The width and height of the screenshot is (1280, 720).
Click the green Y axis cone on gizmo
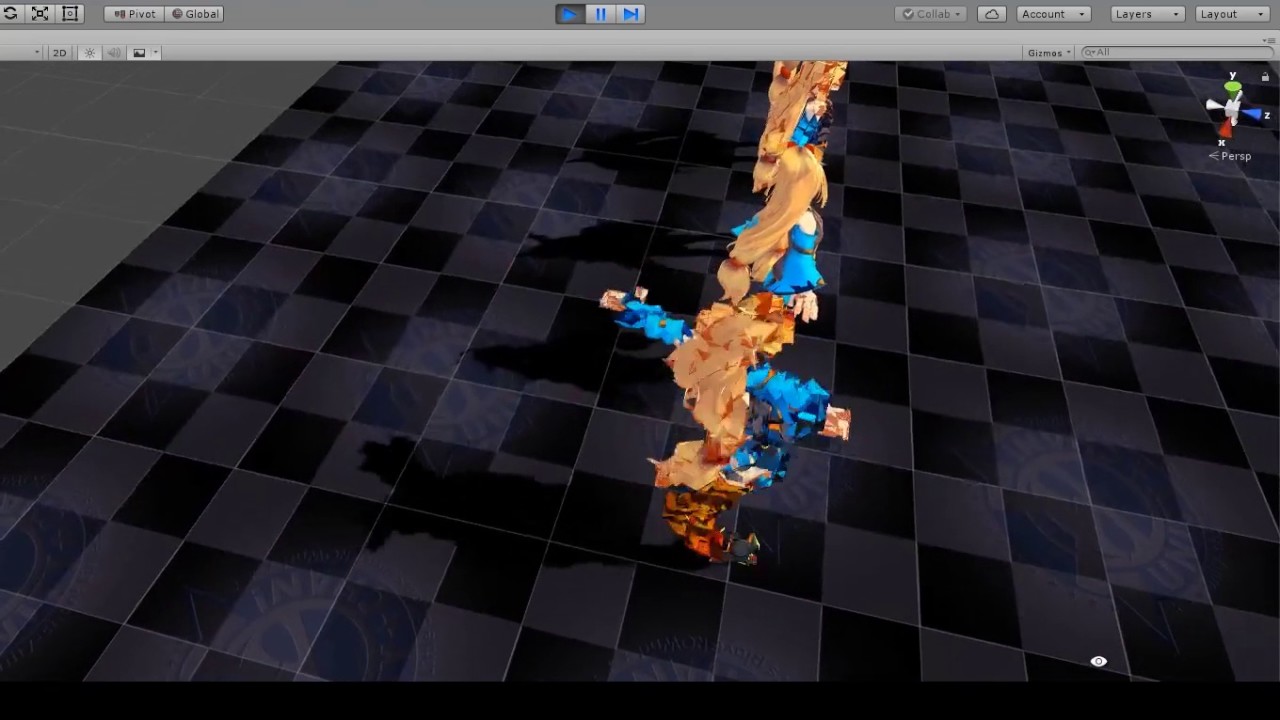pos(1233,89)
